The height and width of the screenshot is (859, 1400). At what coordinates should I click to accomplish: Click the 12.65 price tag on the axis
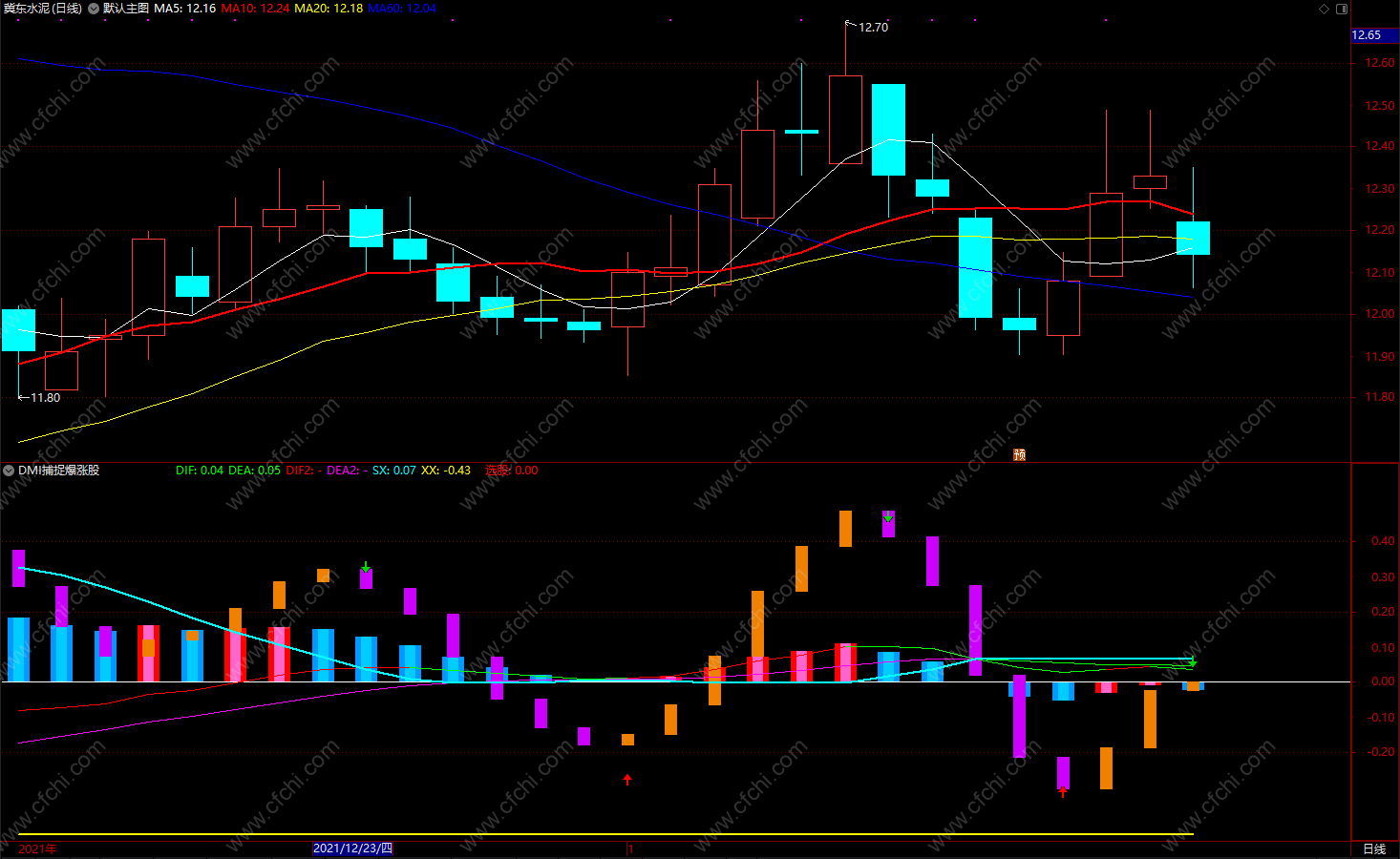click(x=1374, y=35)
